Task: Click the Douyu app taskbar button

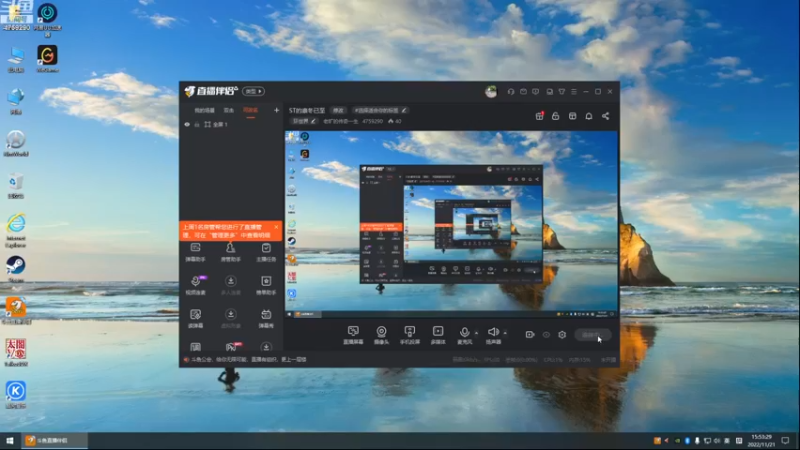Action: coord(54,440)
